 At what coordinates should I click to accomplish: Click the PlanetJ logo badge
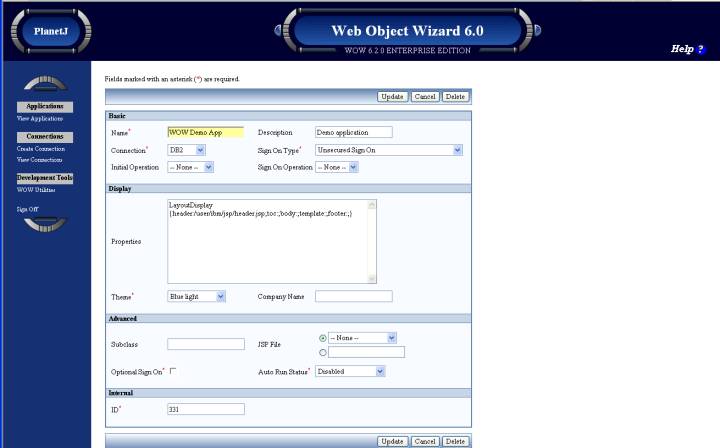coord(51,31)
